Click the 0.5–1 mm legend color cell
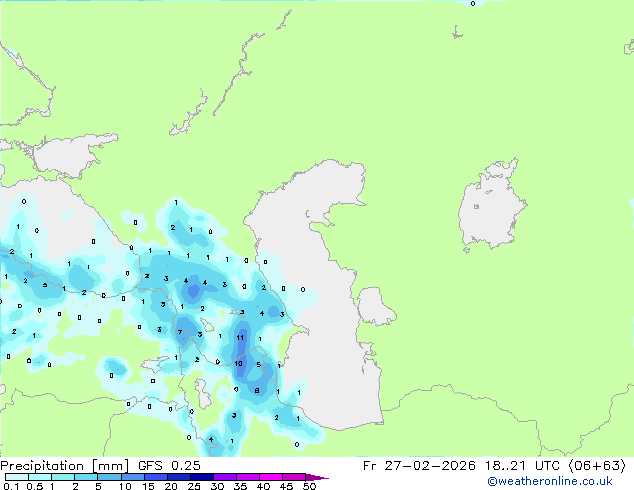The width and height of the screenshot is (634, 490). tap(40, 477)
